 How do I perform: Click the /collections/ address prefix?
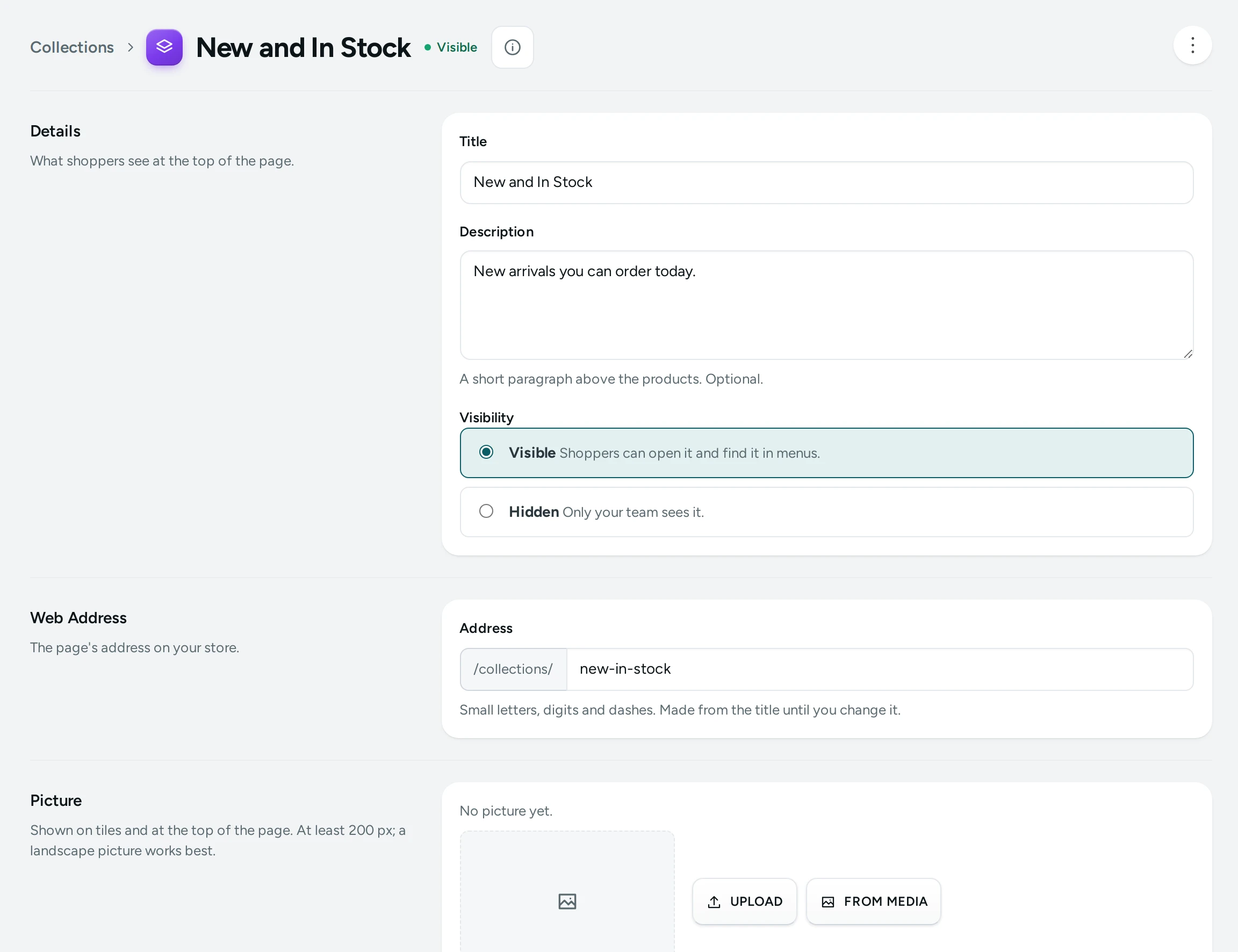pos(513,669)
